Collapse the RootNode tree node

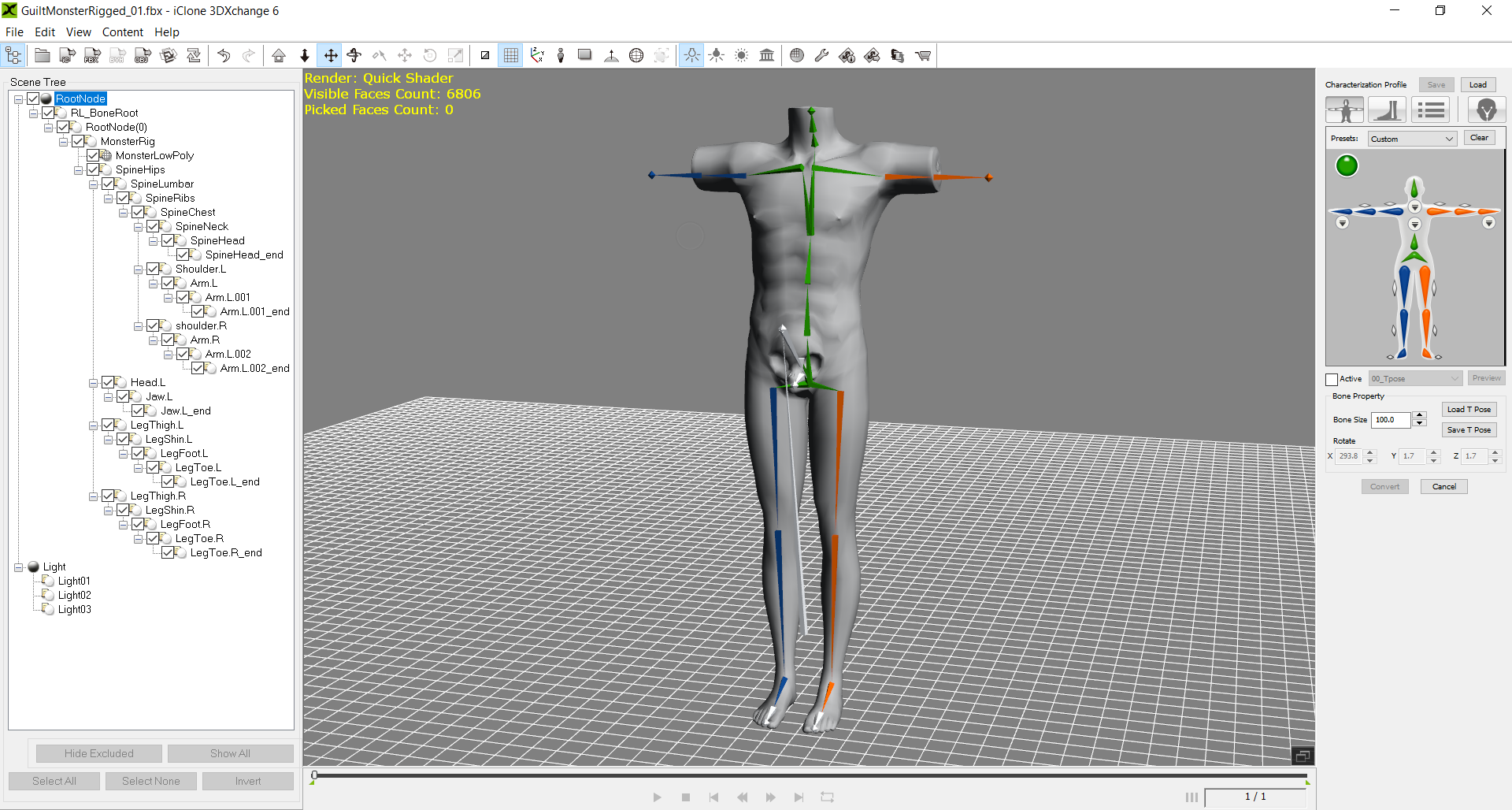18,99
